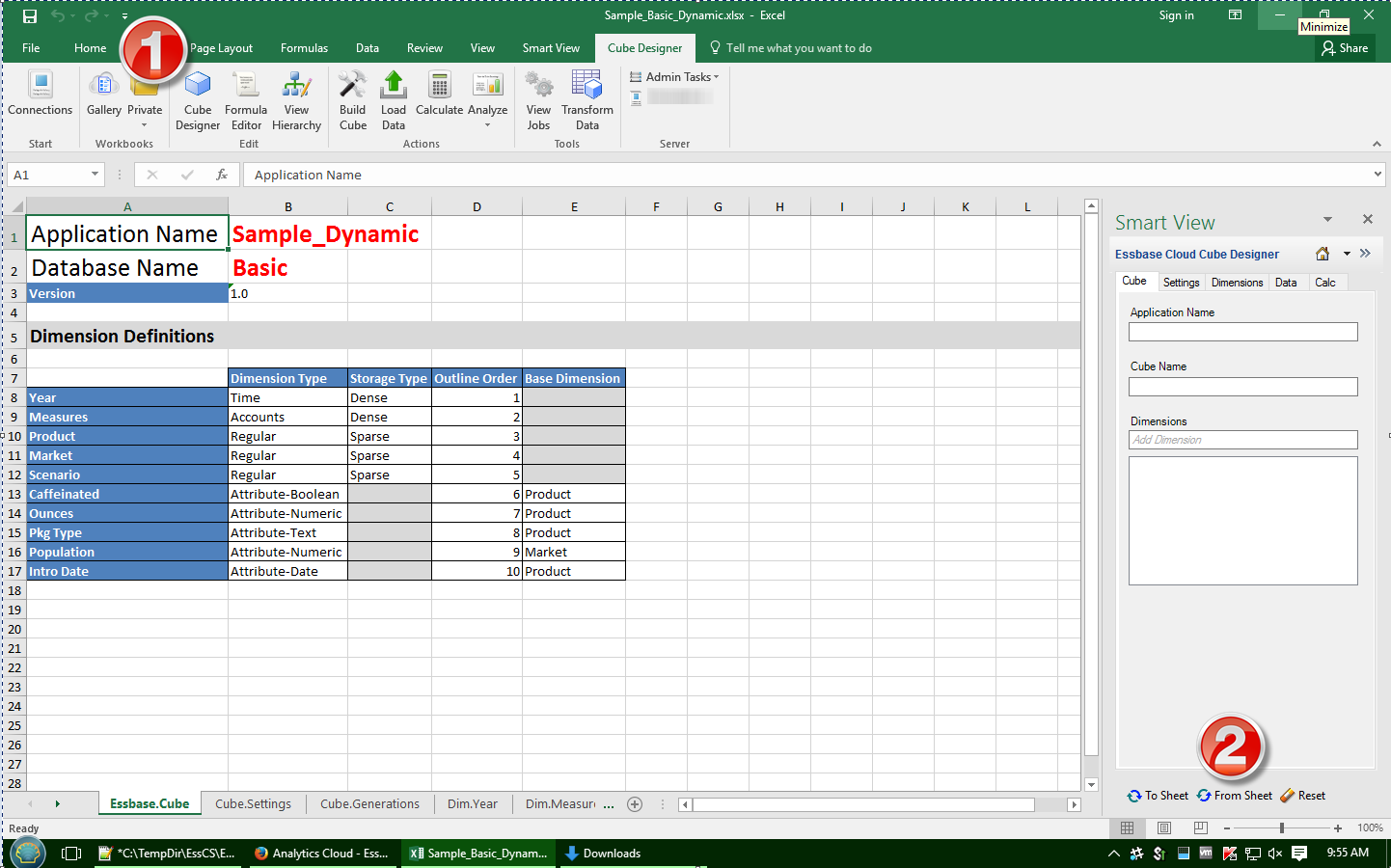Screen dimensions: 1391x868
Task: Open the Calc tab in Cube Designer panel
Action: pyautogui.click(x=1325, y=283)
